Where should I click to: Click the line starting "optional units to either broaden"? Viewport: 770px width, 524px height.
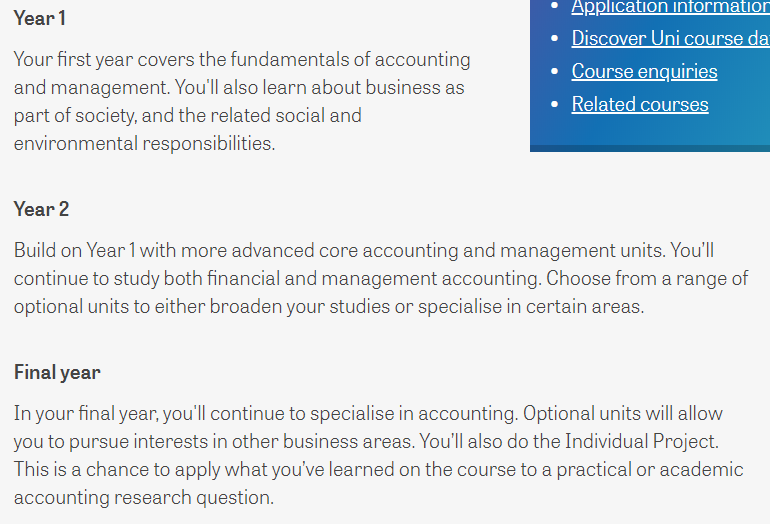click(329, 306)
